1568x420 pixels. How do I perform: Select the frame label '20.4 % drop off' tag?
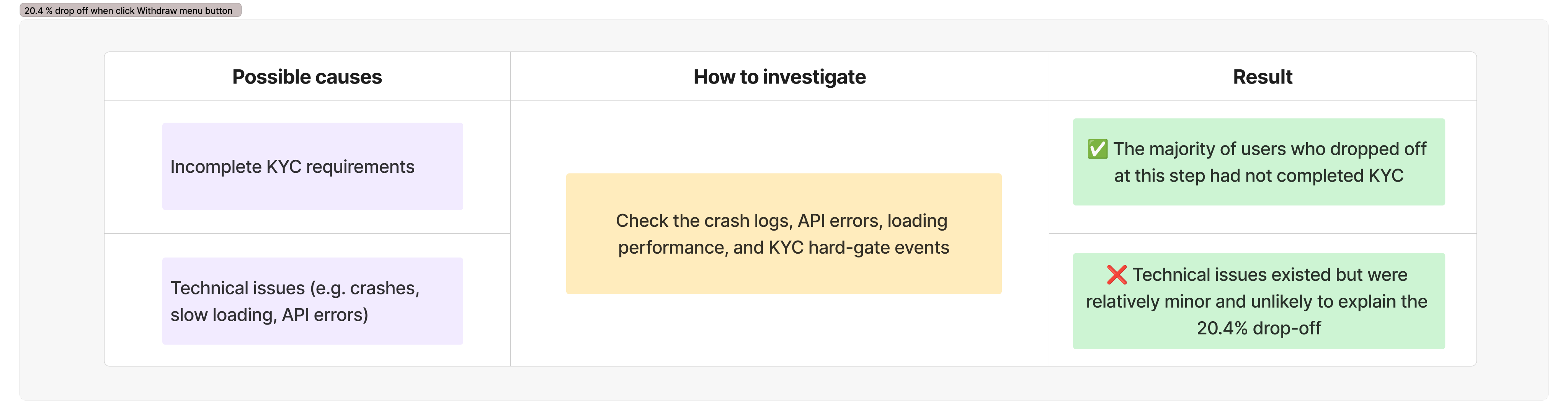click(130, 10)
